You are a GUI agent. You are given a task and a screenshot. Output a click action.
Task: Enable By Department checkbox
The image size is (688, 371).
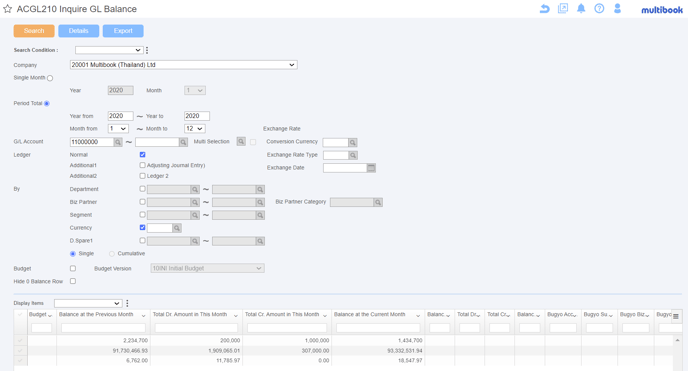point(142,189)
